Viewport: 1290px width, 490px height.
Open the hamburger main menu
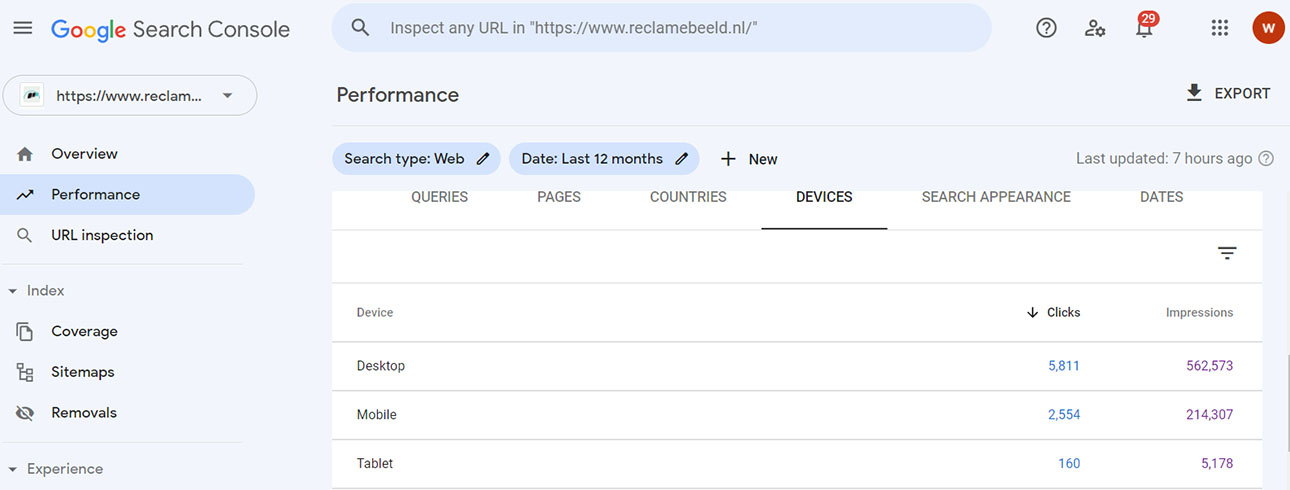click(22, 28)
